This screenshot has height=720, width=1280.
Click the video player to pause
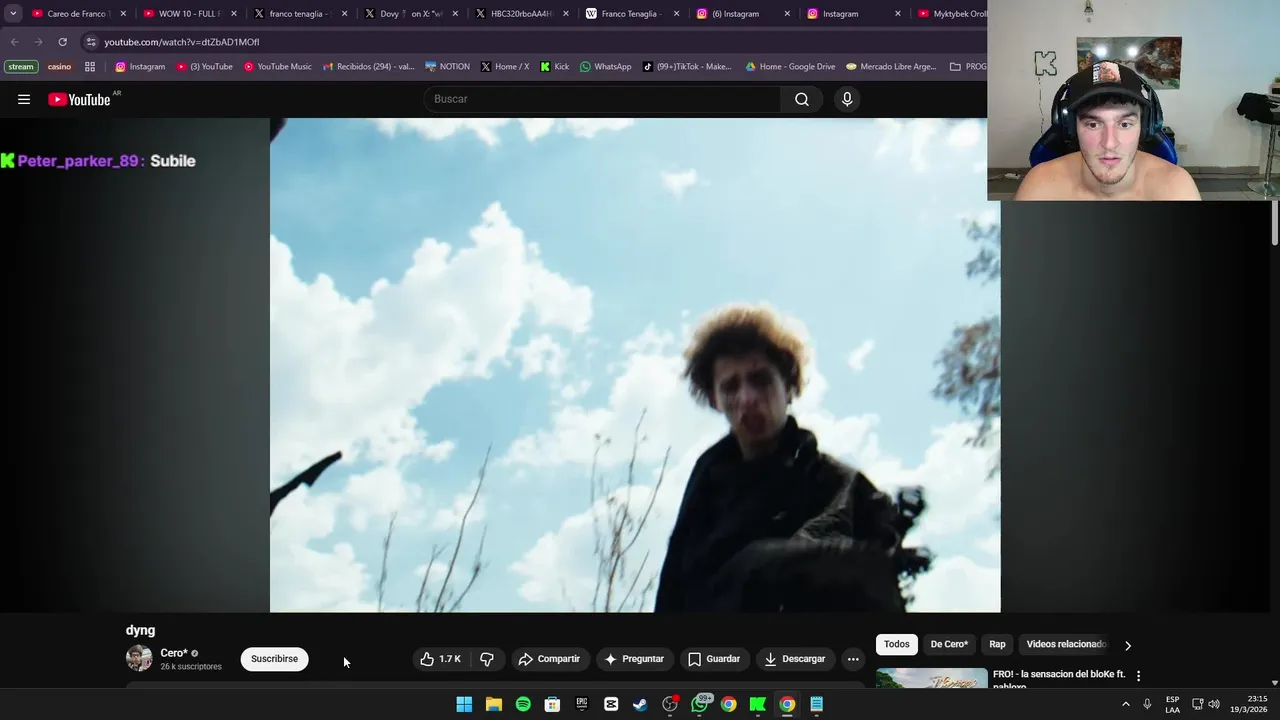coord(635,365)
